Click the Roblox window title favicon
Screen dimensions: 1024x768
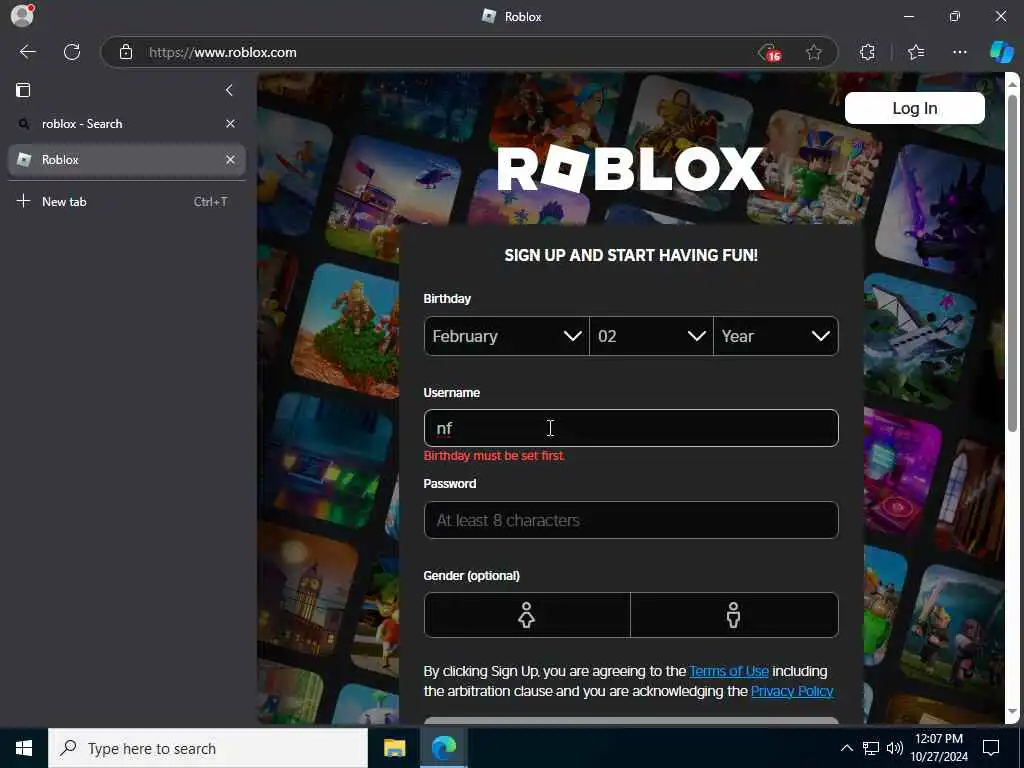click(488, 16)
